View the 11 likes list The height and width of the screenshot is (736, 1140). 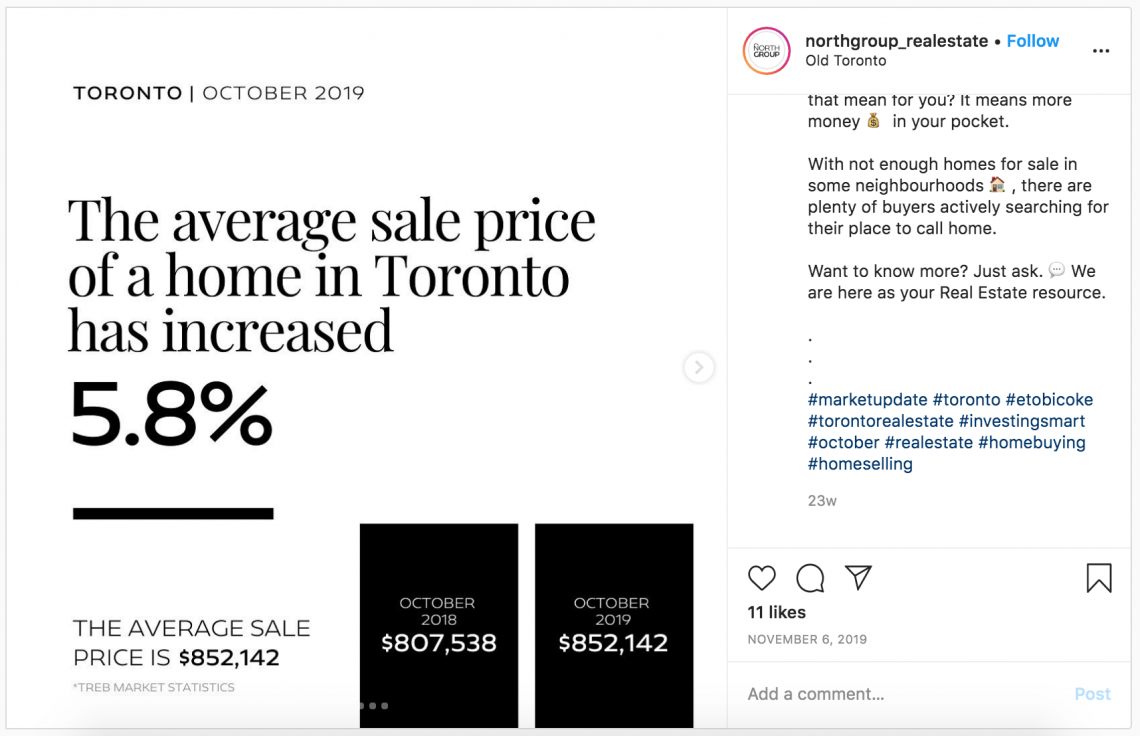point(776,612)
